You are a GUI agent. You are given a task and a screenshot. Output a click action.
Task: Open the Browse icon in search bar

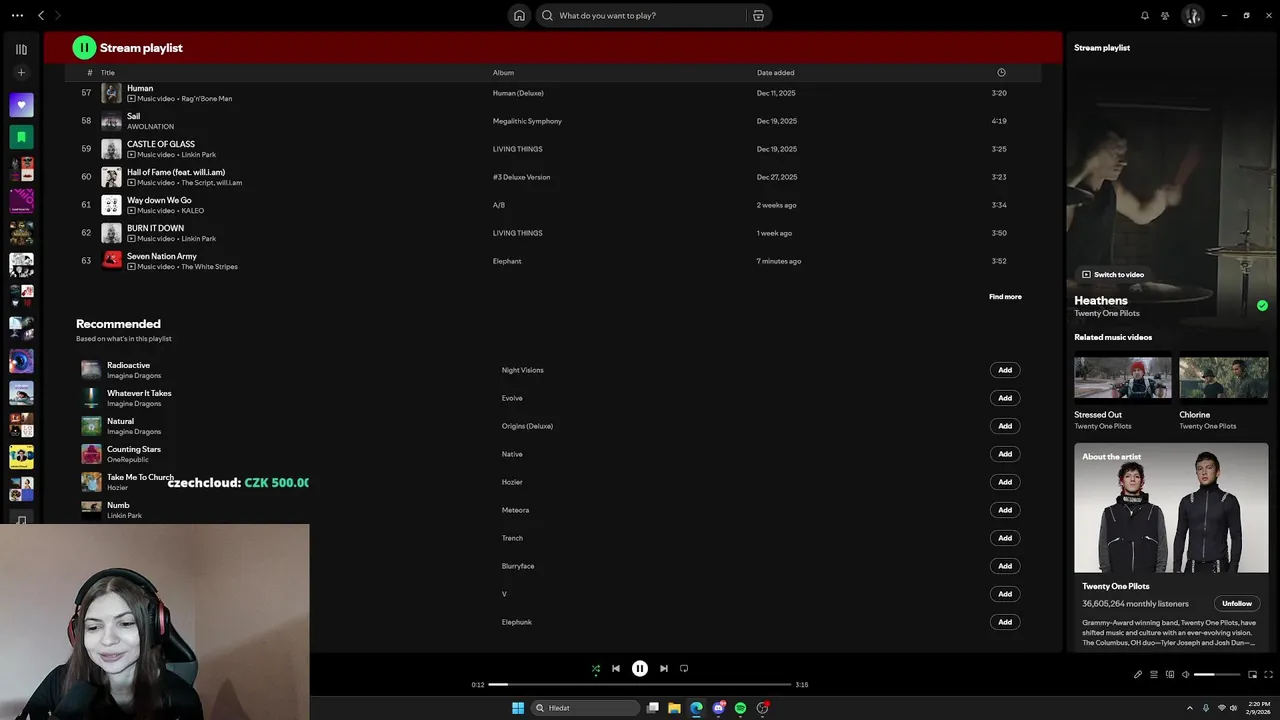point(758,15)
